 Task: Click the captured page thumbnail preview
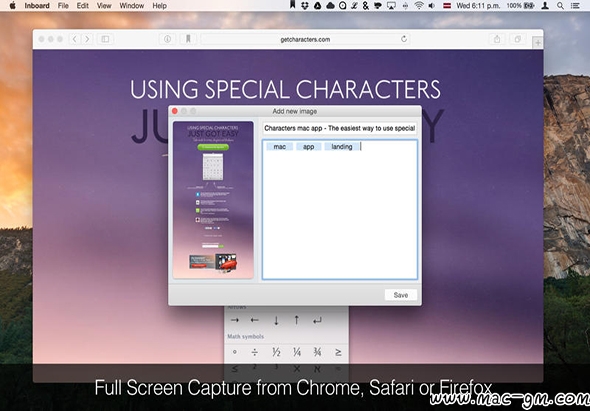[x=213, y=200]
